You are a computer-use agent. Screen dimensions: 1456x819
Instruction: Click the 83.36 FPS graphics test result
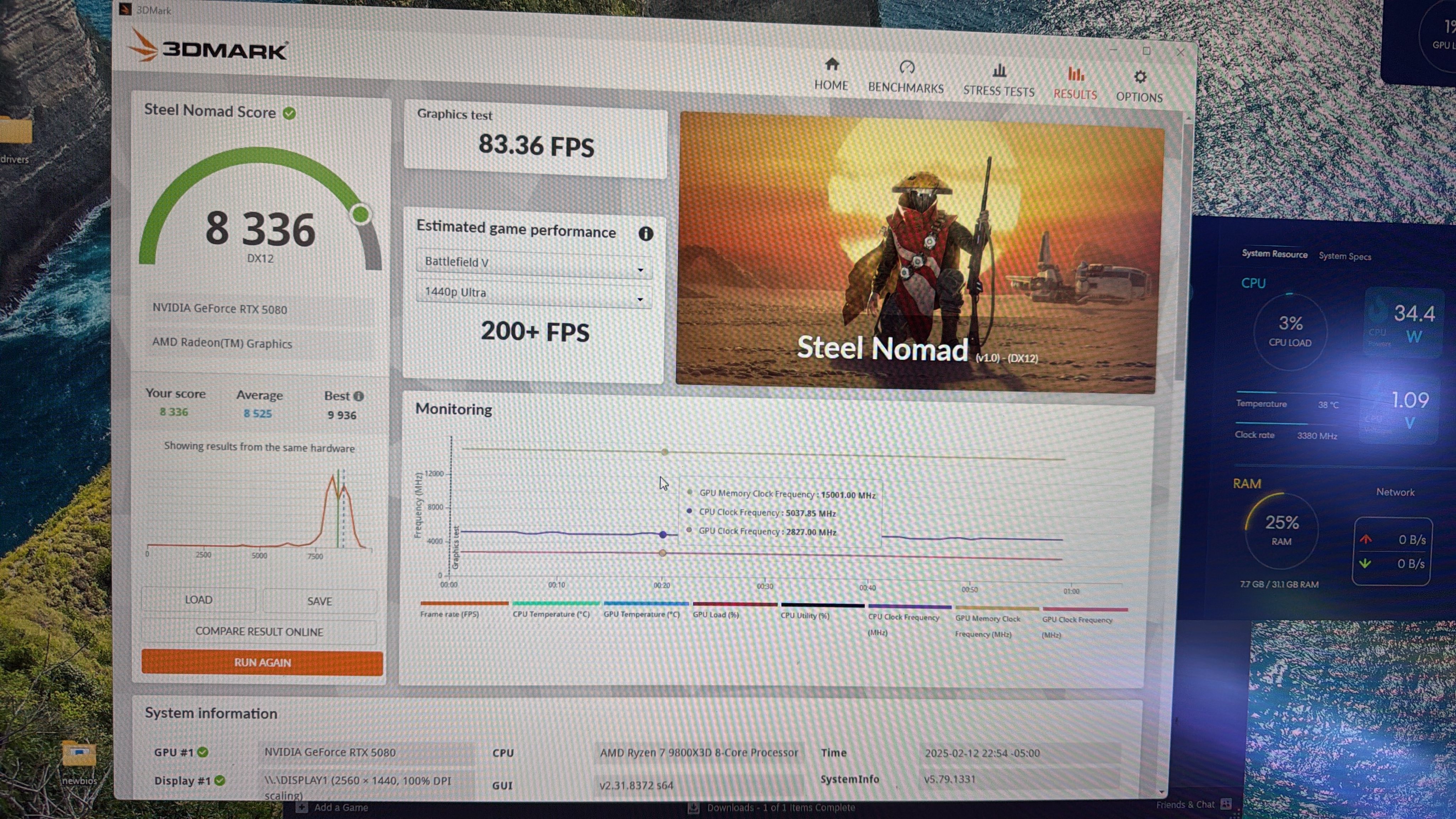click(x=536, y=146)
